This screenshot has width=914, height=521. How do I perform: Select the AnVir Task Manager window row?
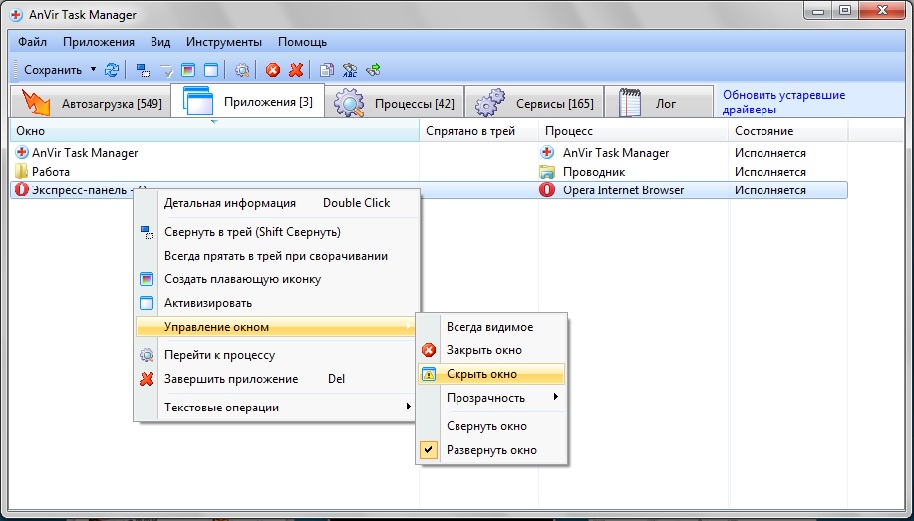click(x=428, y=153)
